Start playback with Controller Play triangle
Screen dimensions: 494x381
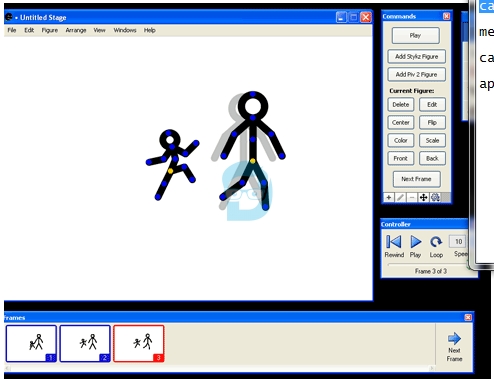[x=416, y=242]
